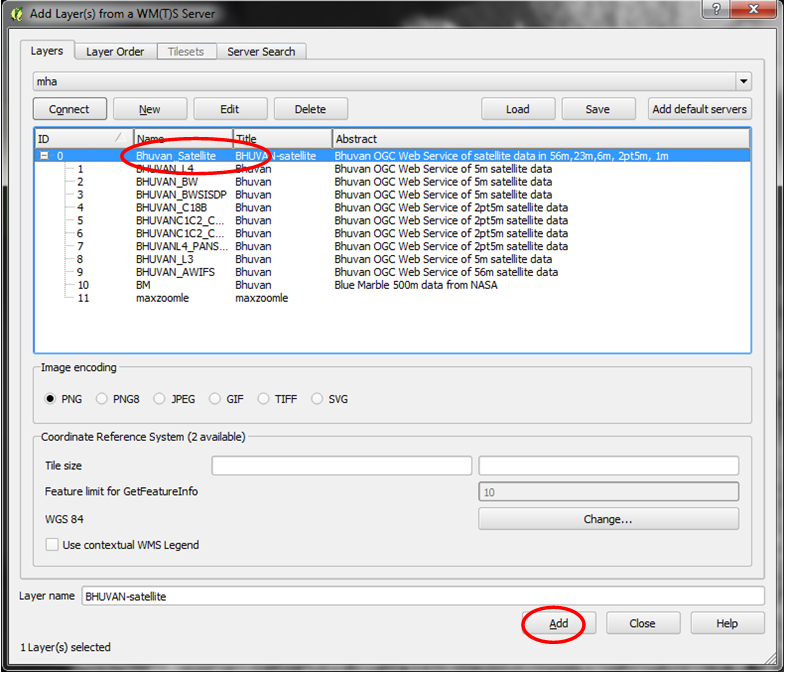Select the BHUVAN_AWIFS layer row
786x673 pixels.
[392, 272]
